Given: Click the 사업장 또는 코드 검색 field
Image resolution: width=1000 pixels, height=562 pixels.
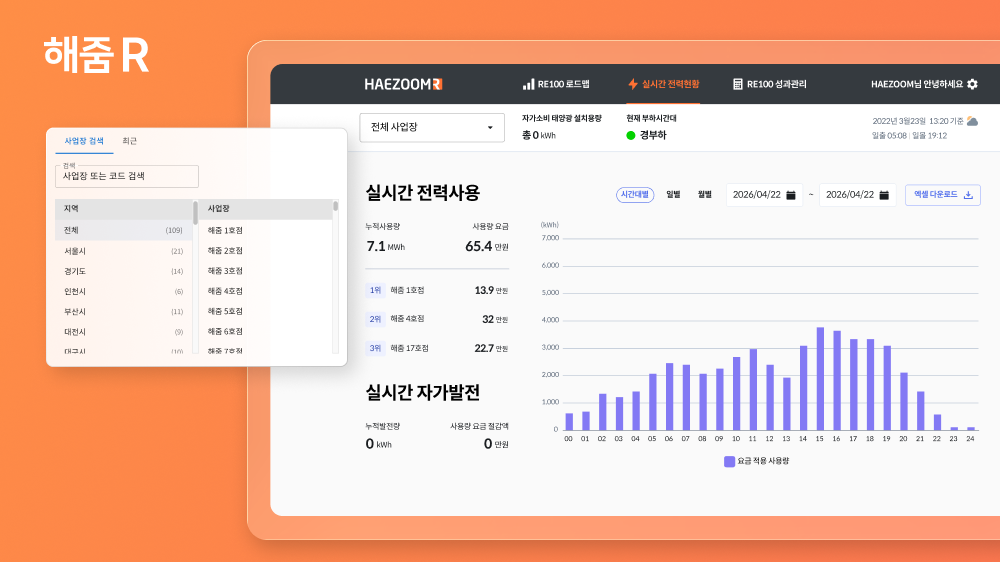Looking at the screenshot, I should (127, 176).
